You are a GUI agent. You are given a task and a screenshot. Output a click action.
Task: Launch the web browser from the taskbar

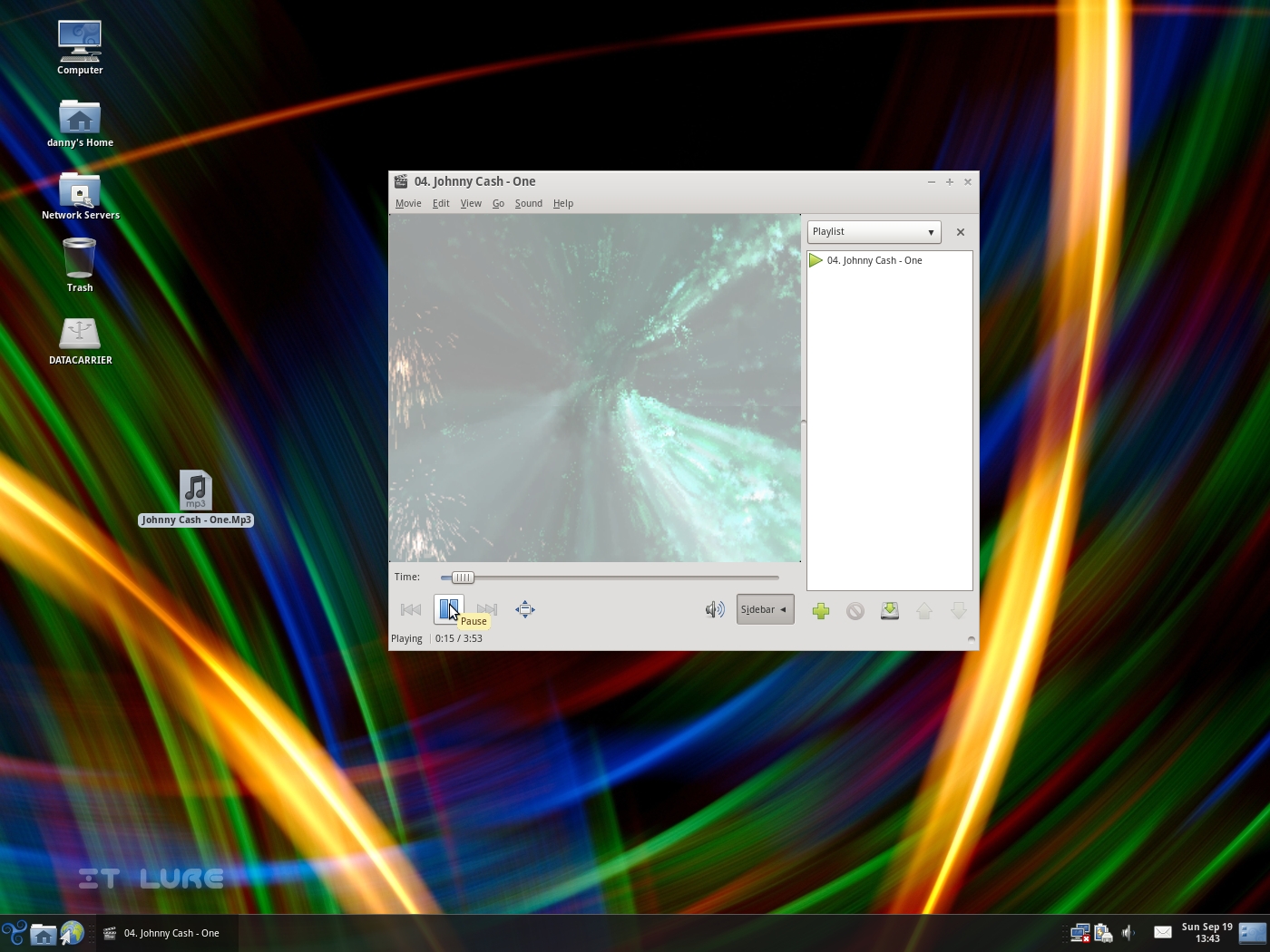click(72, 933)
